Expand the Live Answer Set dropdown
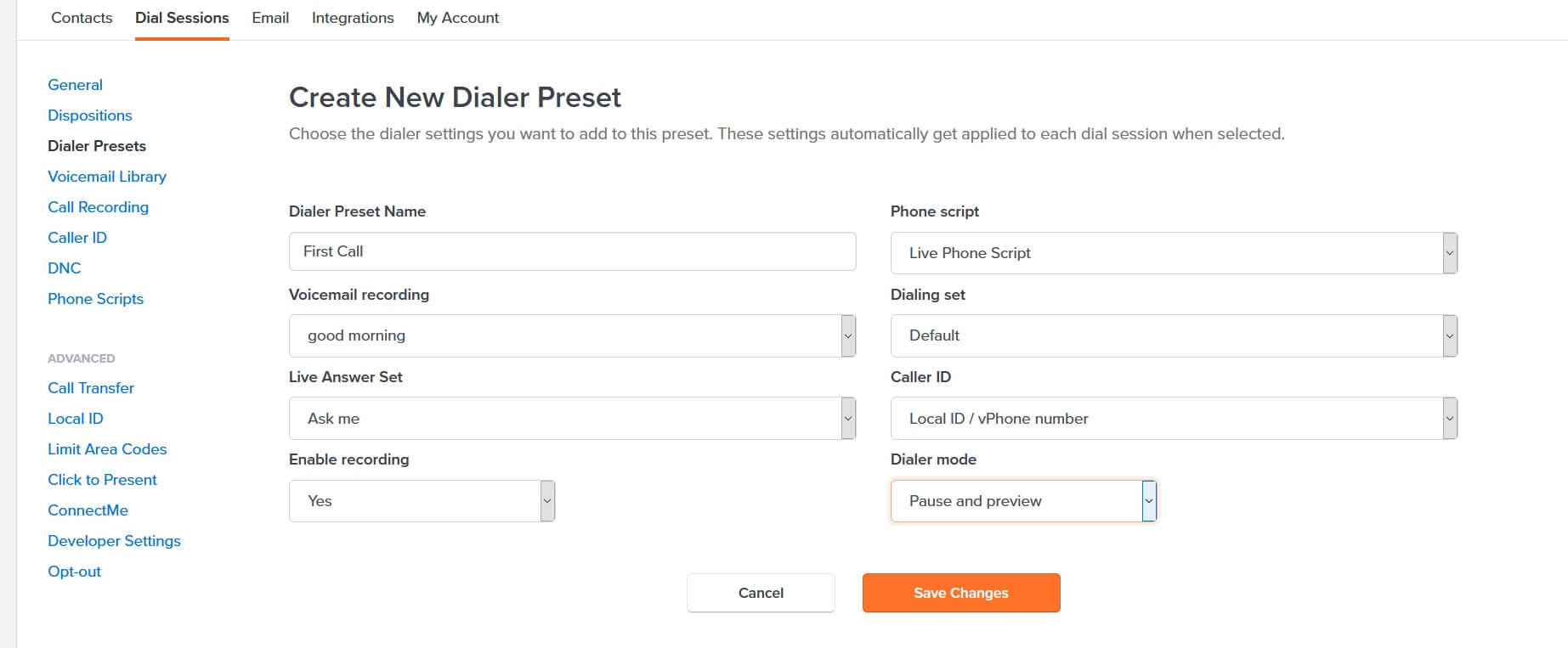The height and width of the screenshot is (648, 1568). tap(572, 418)
